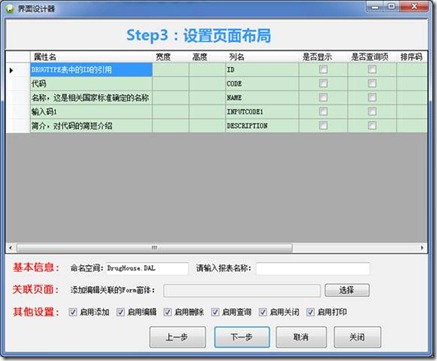
Task: Click the 添加编辑关联的Form窗体 field
Action: [242, 290]
